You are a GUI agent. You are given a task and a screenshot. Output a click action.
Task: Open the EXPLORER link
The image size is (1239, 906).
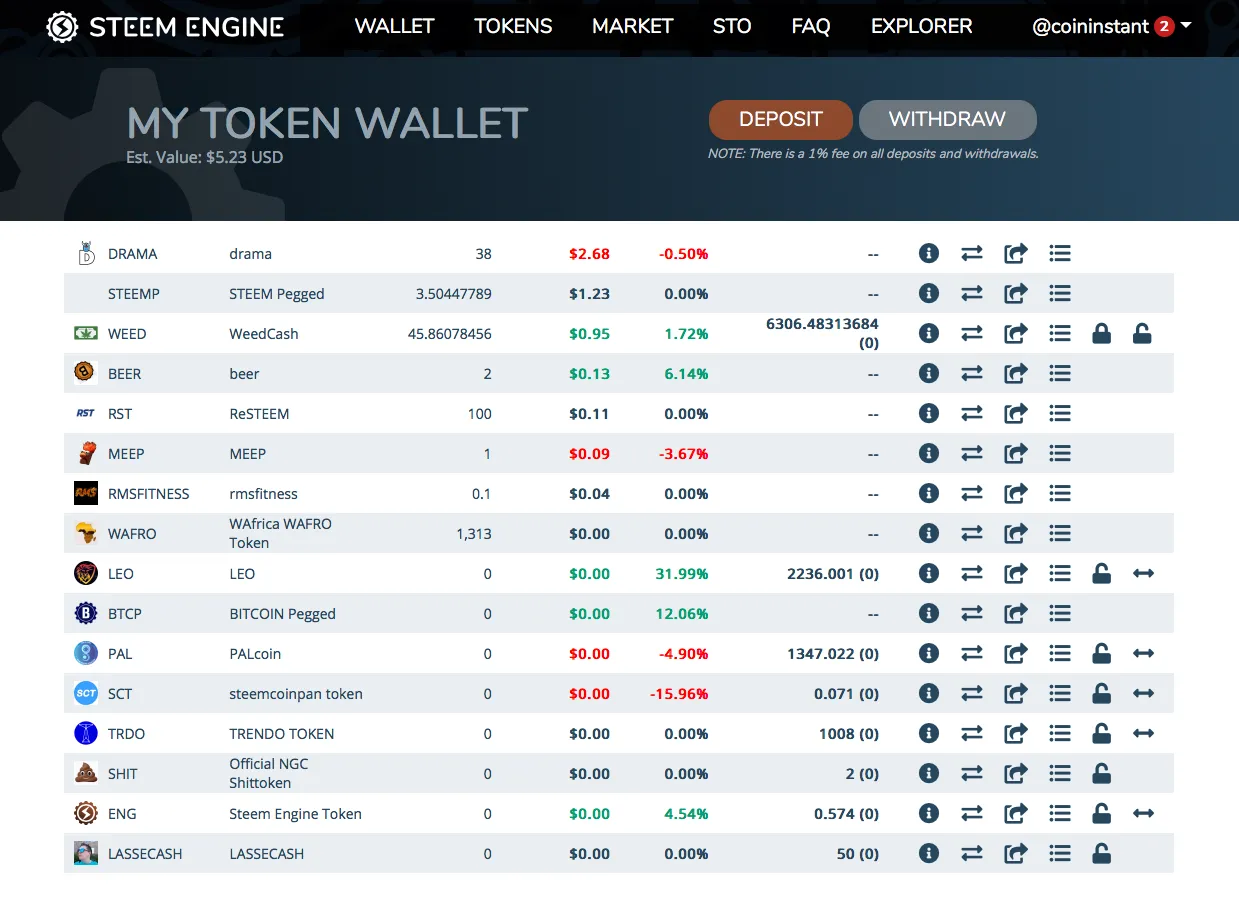coord(922,27)
